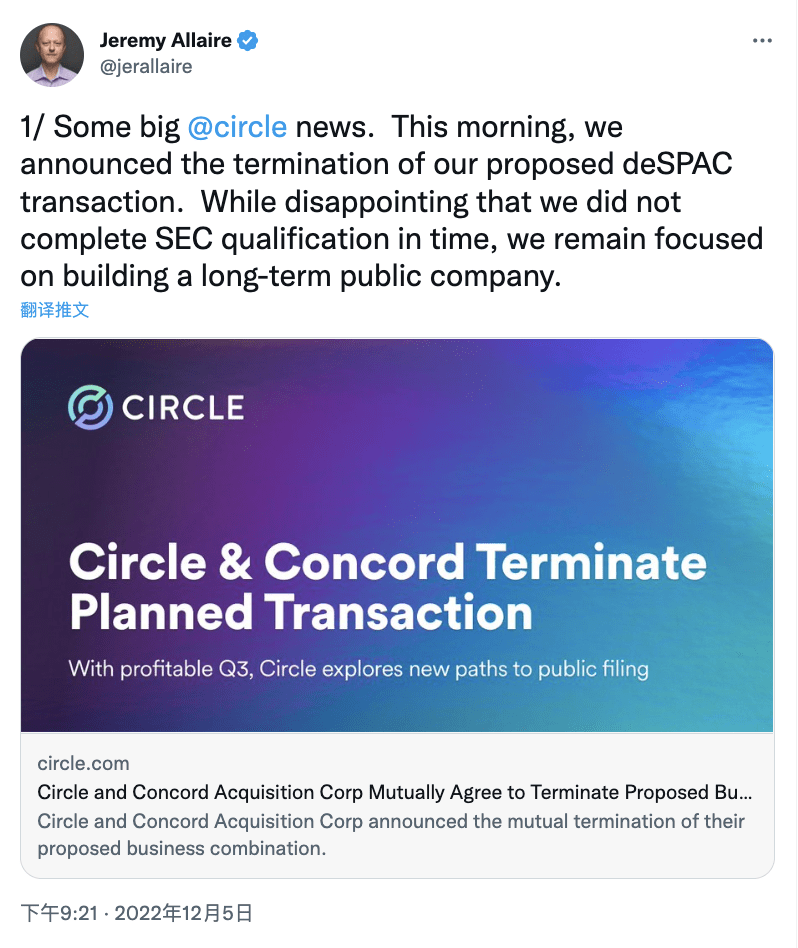Open the three-dot more options menu
Viewport: 798px width, 948px height.
pos(762,41)
